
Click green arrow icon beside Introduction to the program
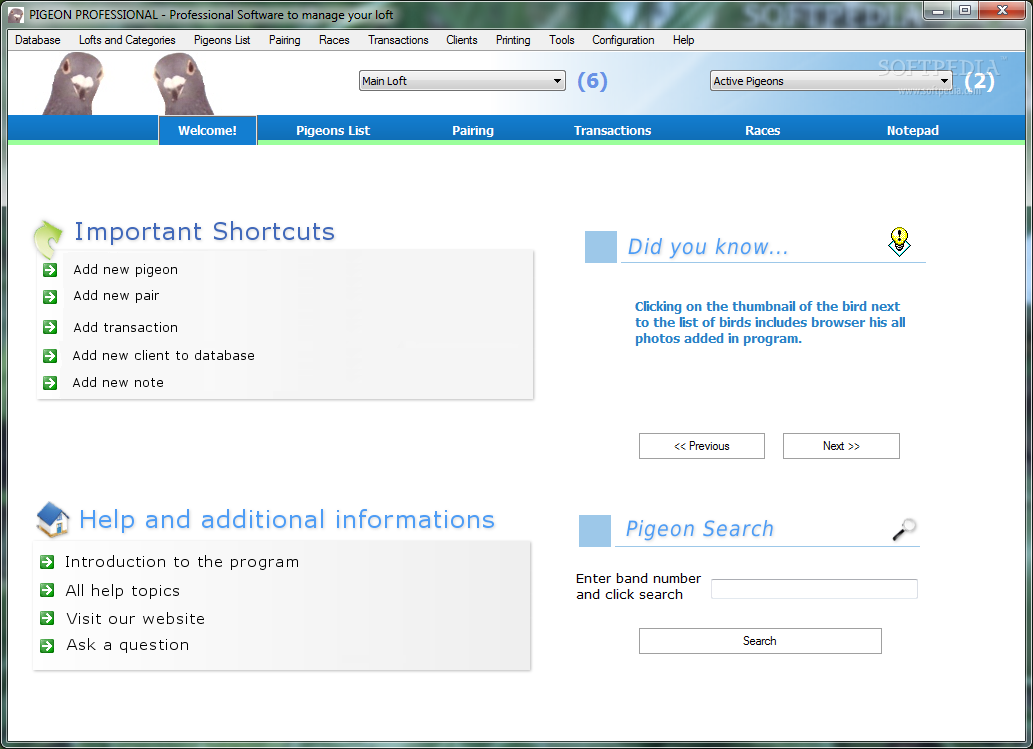[x=47, y=562]
